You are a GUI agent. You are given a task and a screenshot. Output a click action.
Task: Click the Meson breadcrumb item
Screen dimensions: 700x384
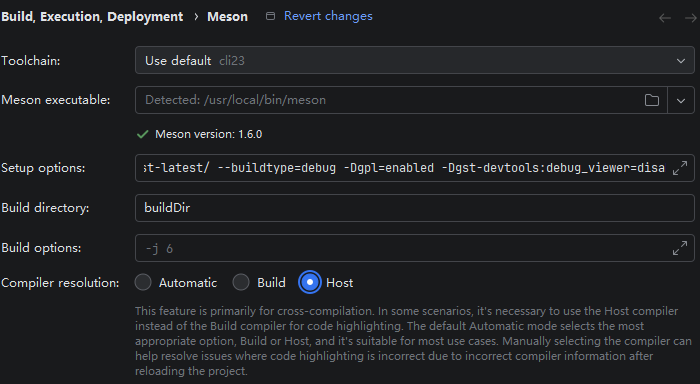(227, 17)
